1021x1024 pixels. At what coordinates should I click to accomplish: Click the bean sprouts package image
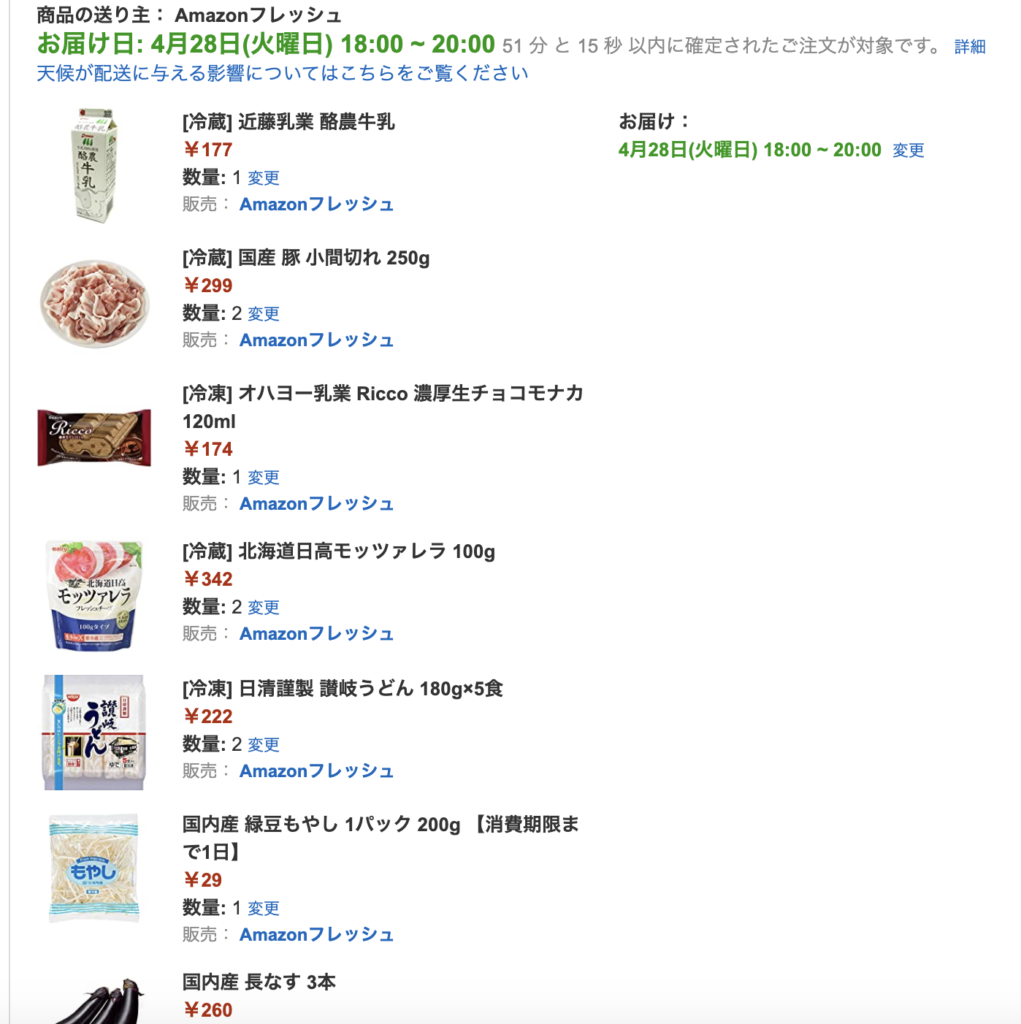[94, 868]
